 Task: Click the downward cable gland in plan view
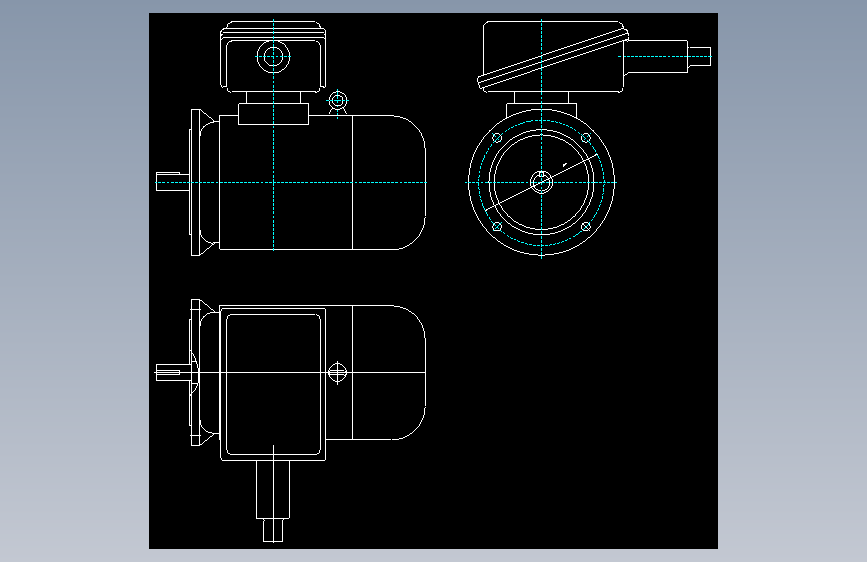pyautogui.click(x=273, y=501)
